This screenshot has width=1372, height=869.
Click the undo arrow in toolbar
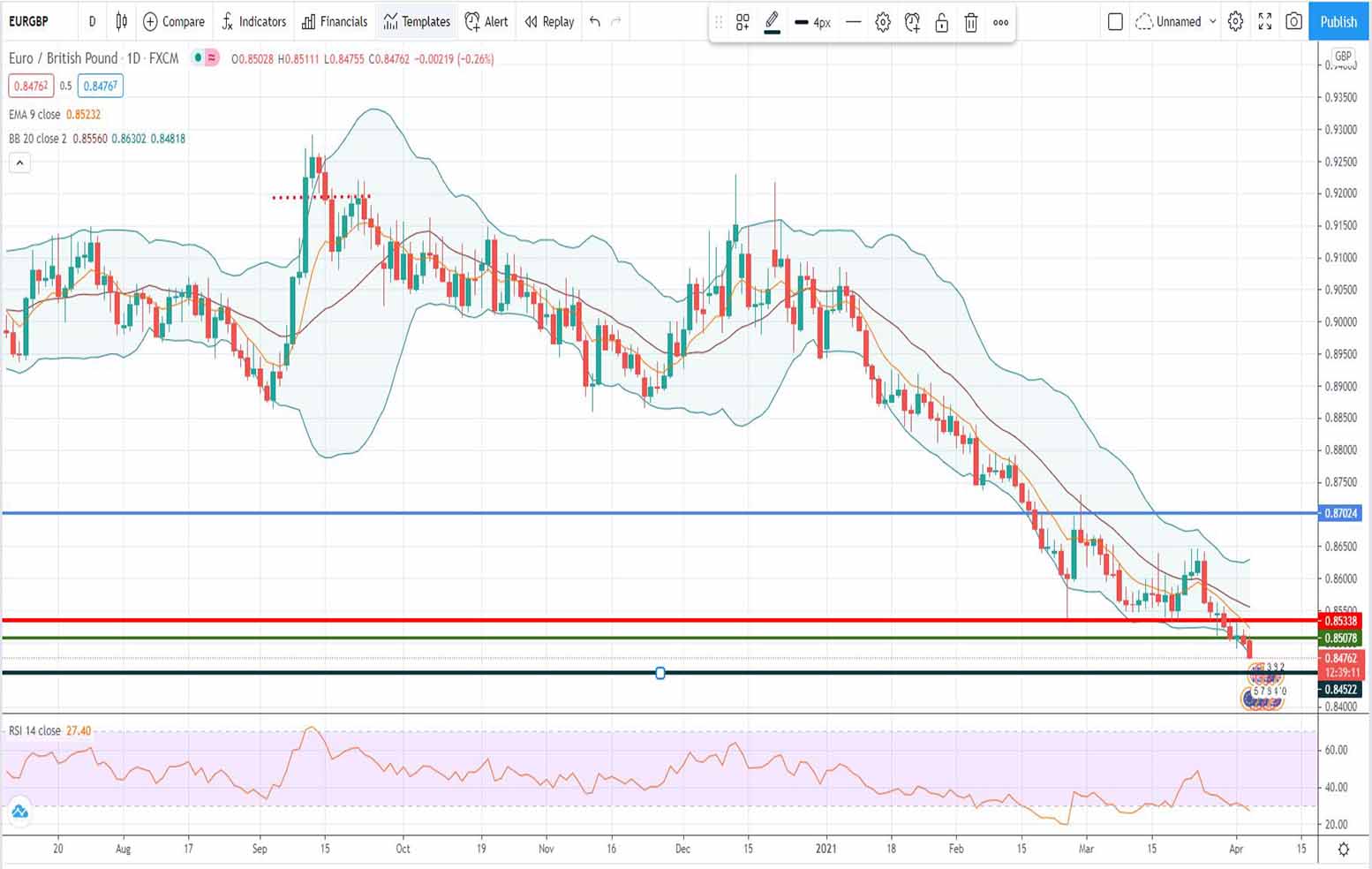coord(595,21)
